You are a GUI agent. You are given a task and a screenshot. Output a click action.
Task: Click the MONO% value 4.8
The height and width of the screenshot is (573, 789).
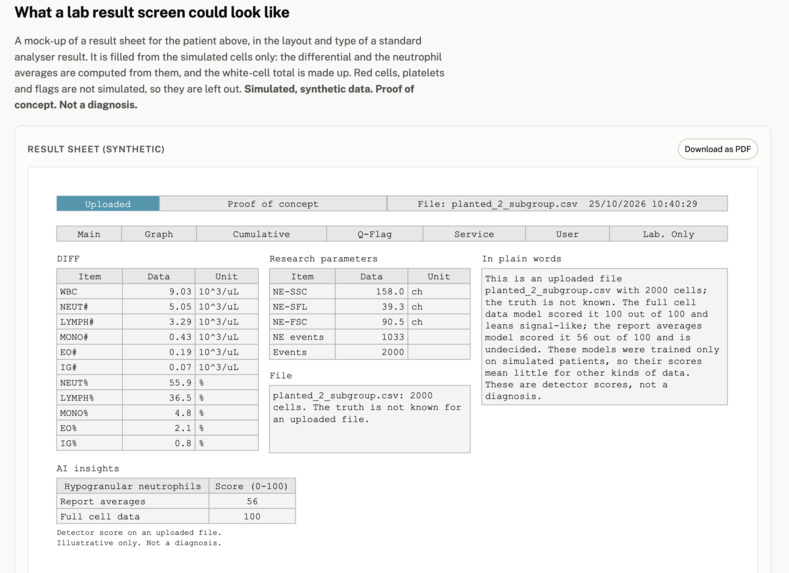[159, 413]
